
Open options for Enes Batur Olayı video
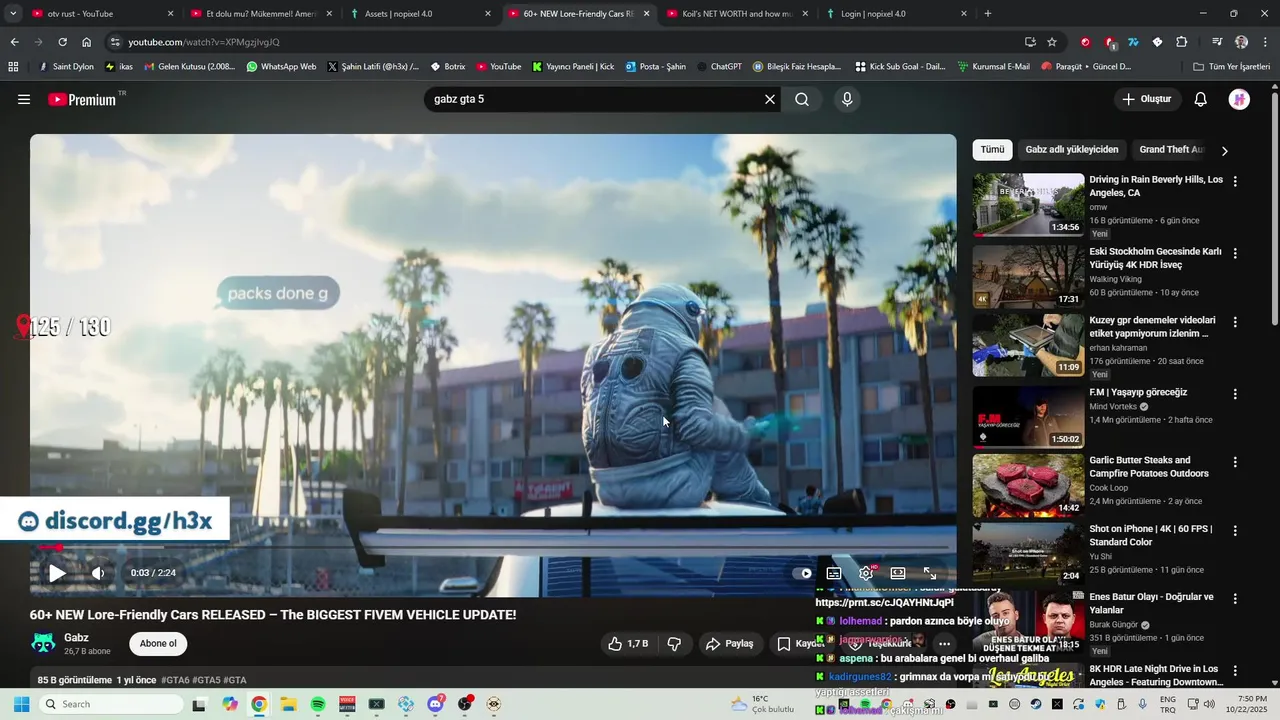click(x=1235, y=599)
